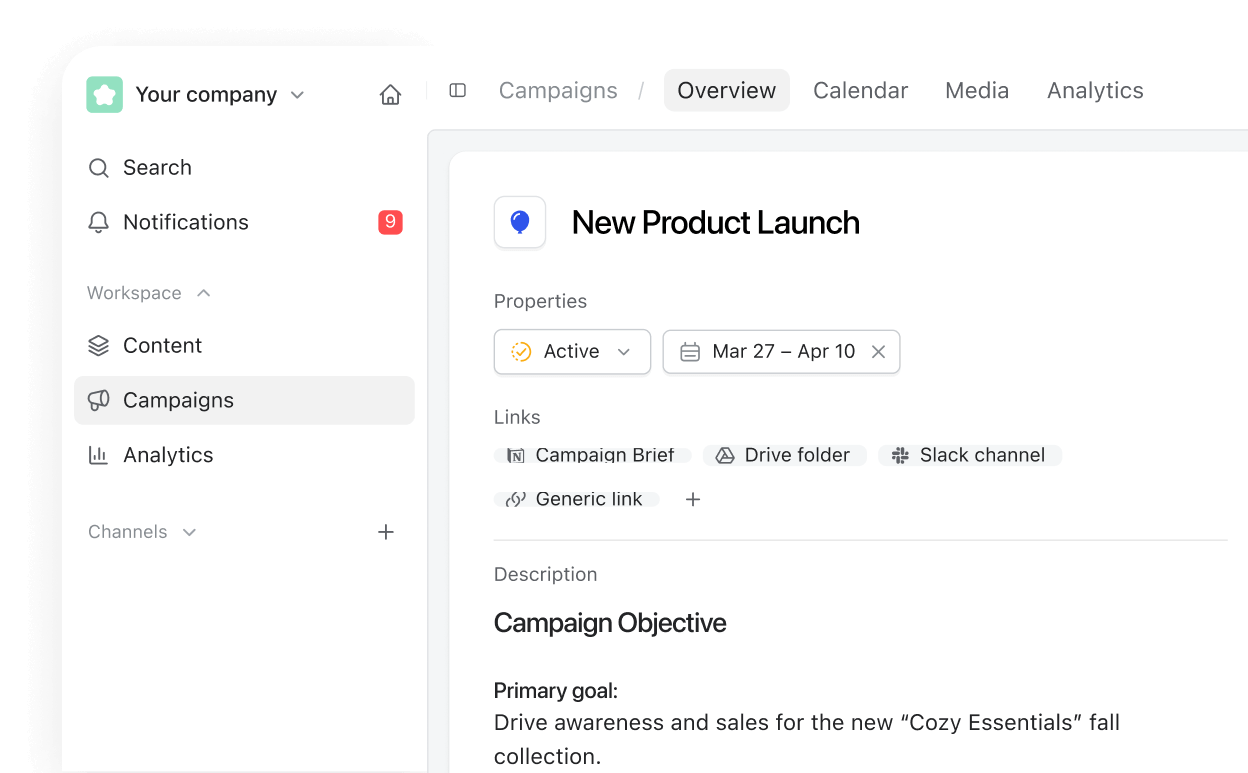Click the green company logo icon

105,95
